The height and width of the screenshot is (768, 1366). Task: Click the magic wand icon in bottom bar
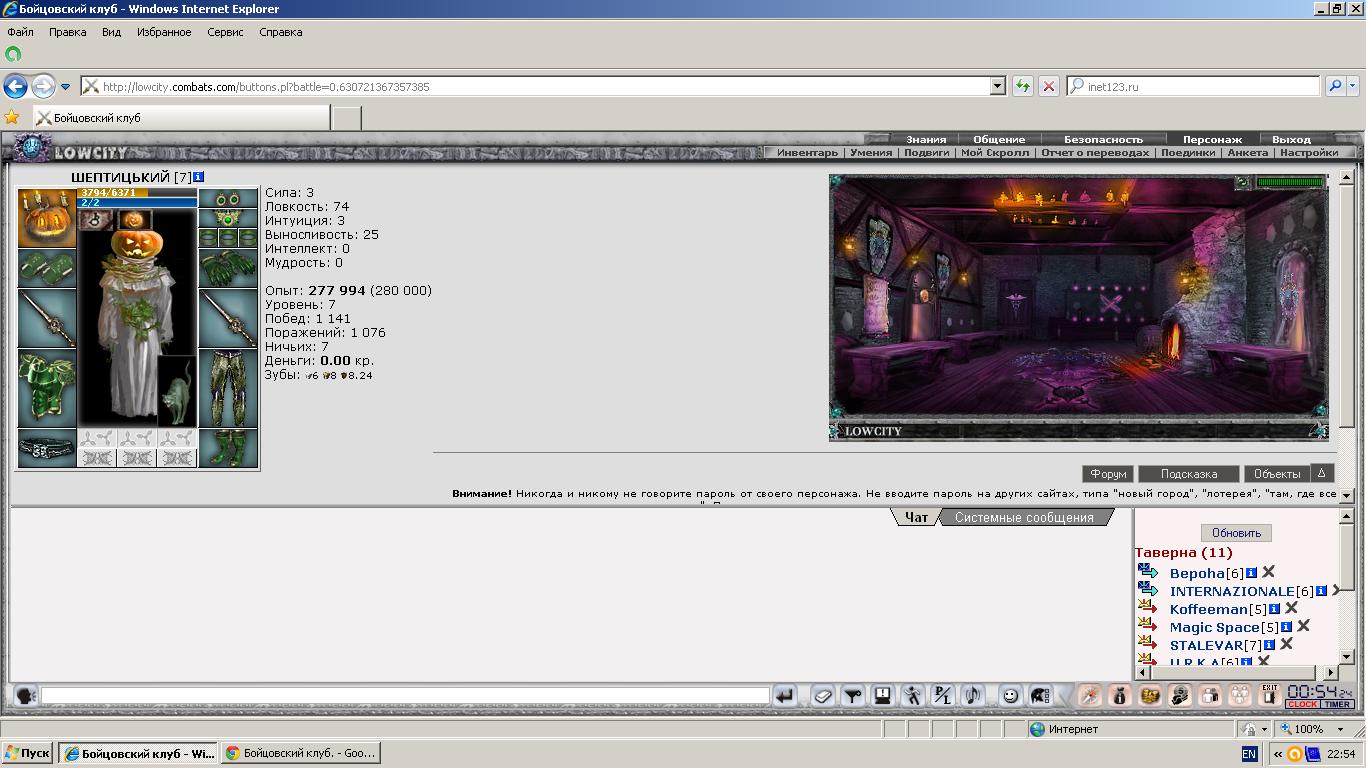[x=1090, y=695]
